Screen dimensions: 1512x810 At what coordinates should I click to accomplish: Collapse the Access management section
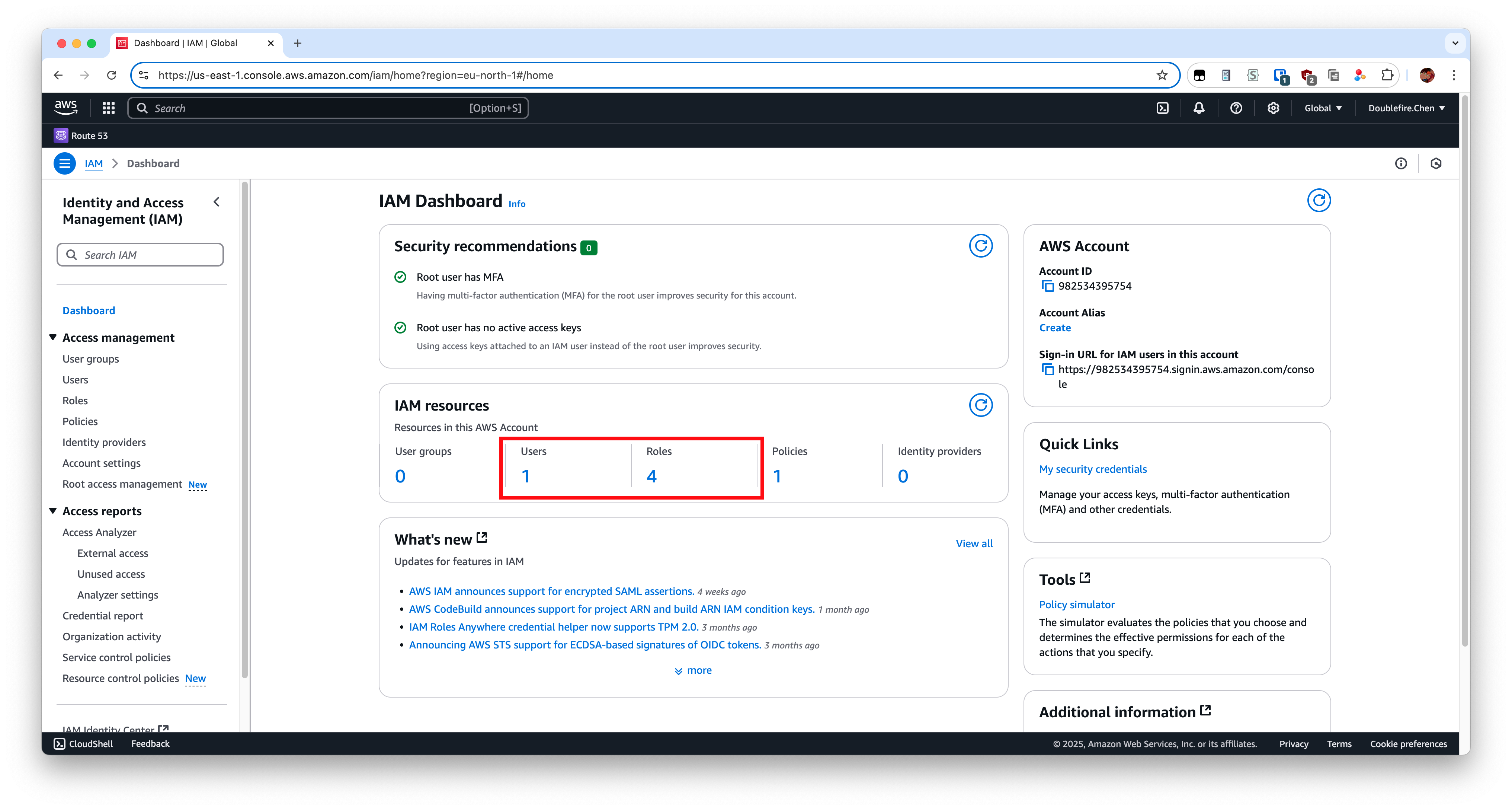click(x=53, y=337)
